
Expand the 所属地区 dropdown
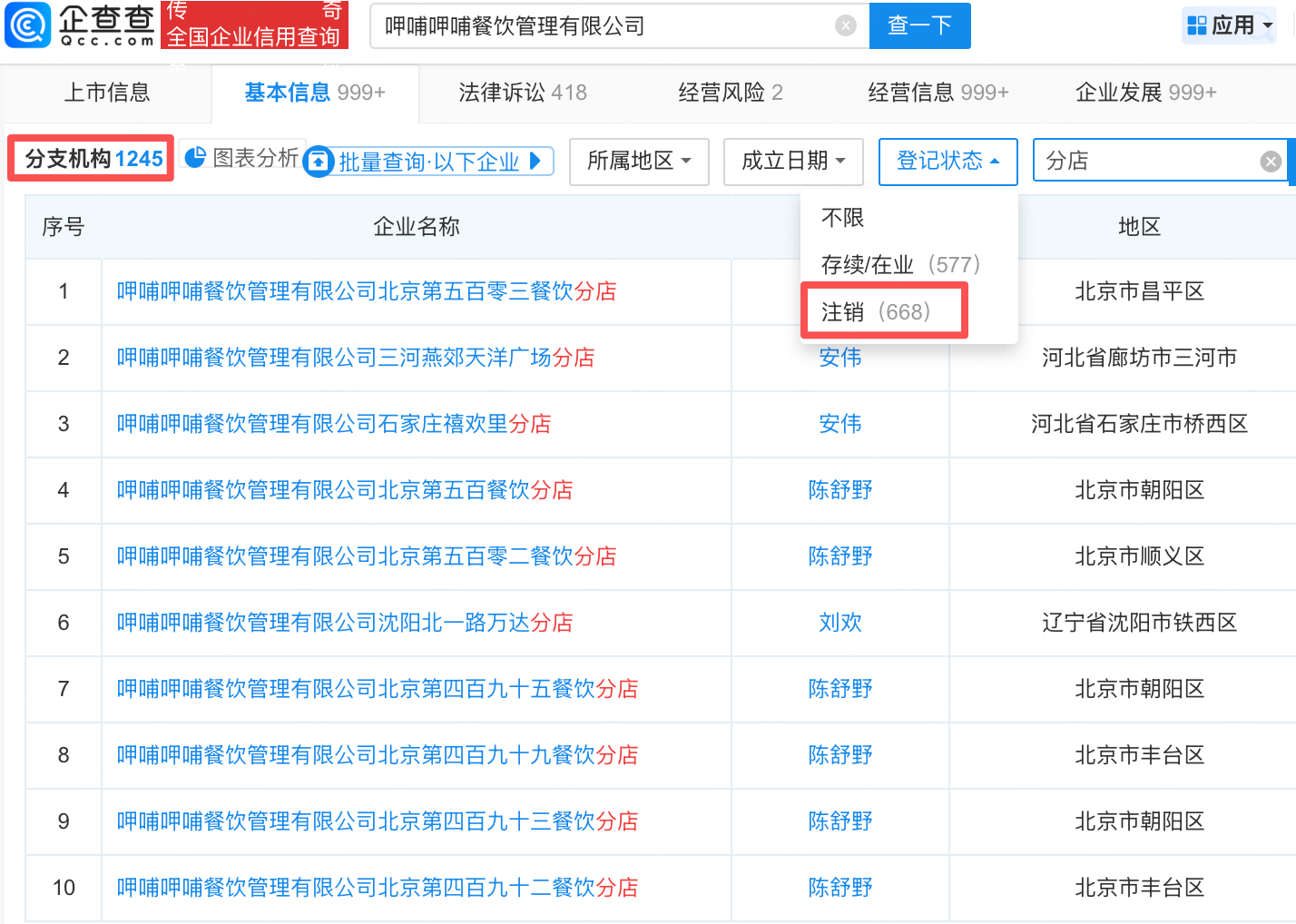tap(638, 162)
